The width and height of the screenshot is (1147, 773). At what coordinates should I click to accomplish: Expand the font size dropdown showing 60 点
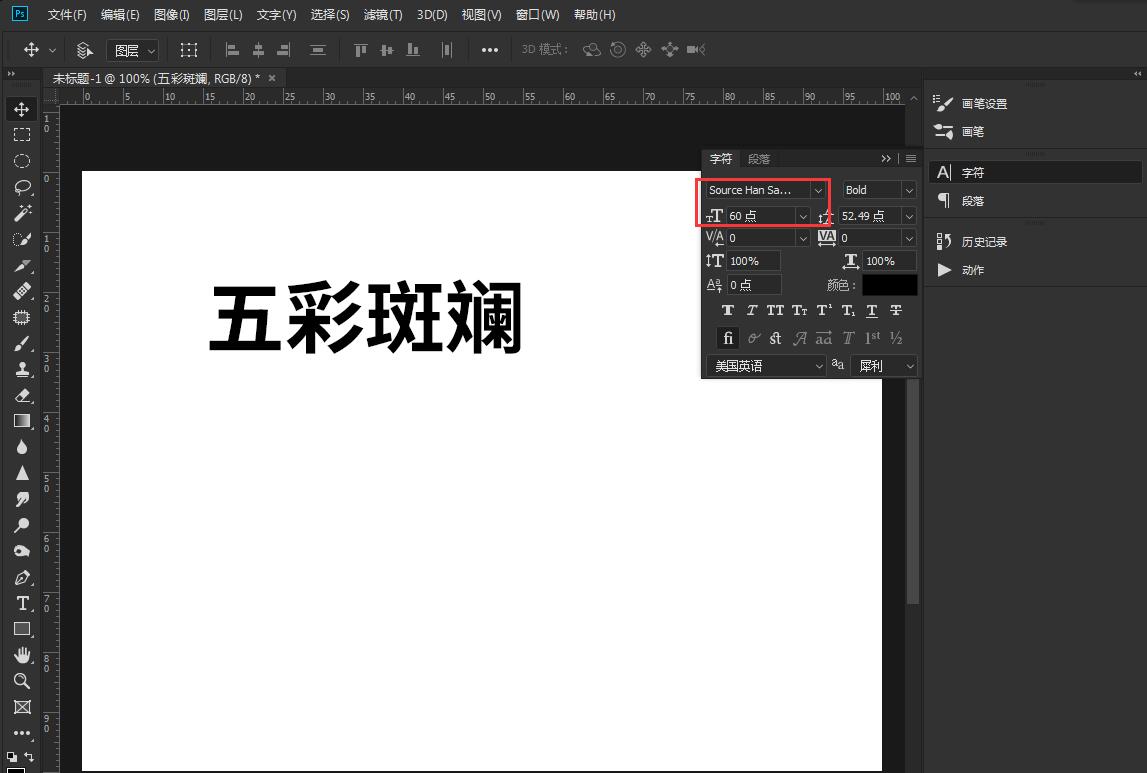click(x=803, y=215)
